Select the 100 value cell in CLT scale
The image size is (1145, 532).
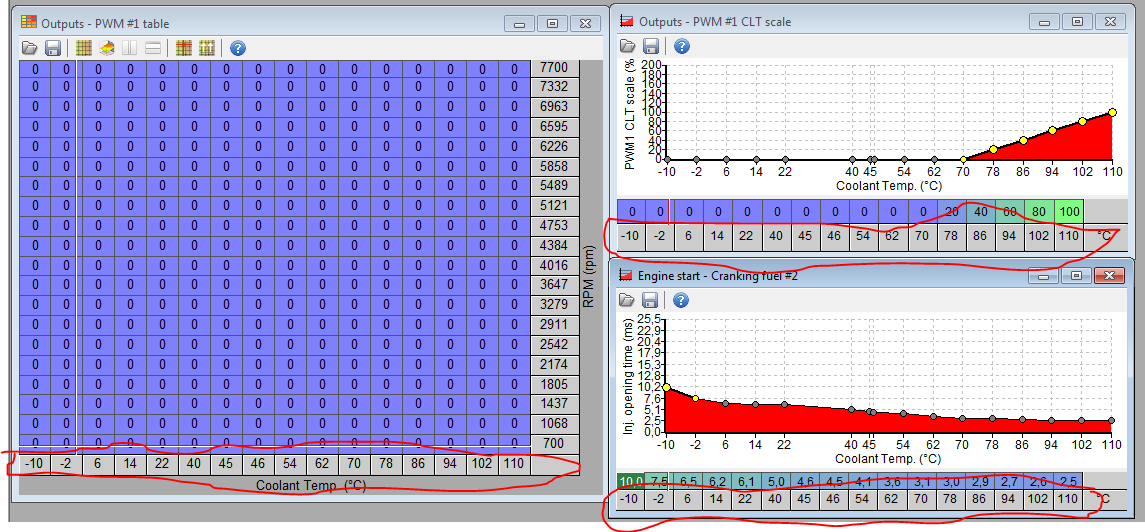click(x=1069, y=212)
